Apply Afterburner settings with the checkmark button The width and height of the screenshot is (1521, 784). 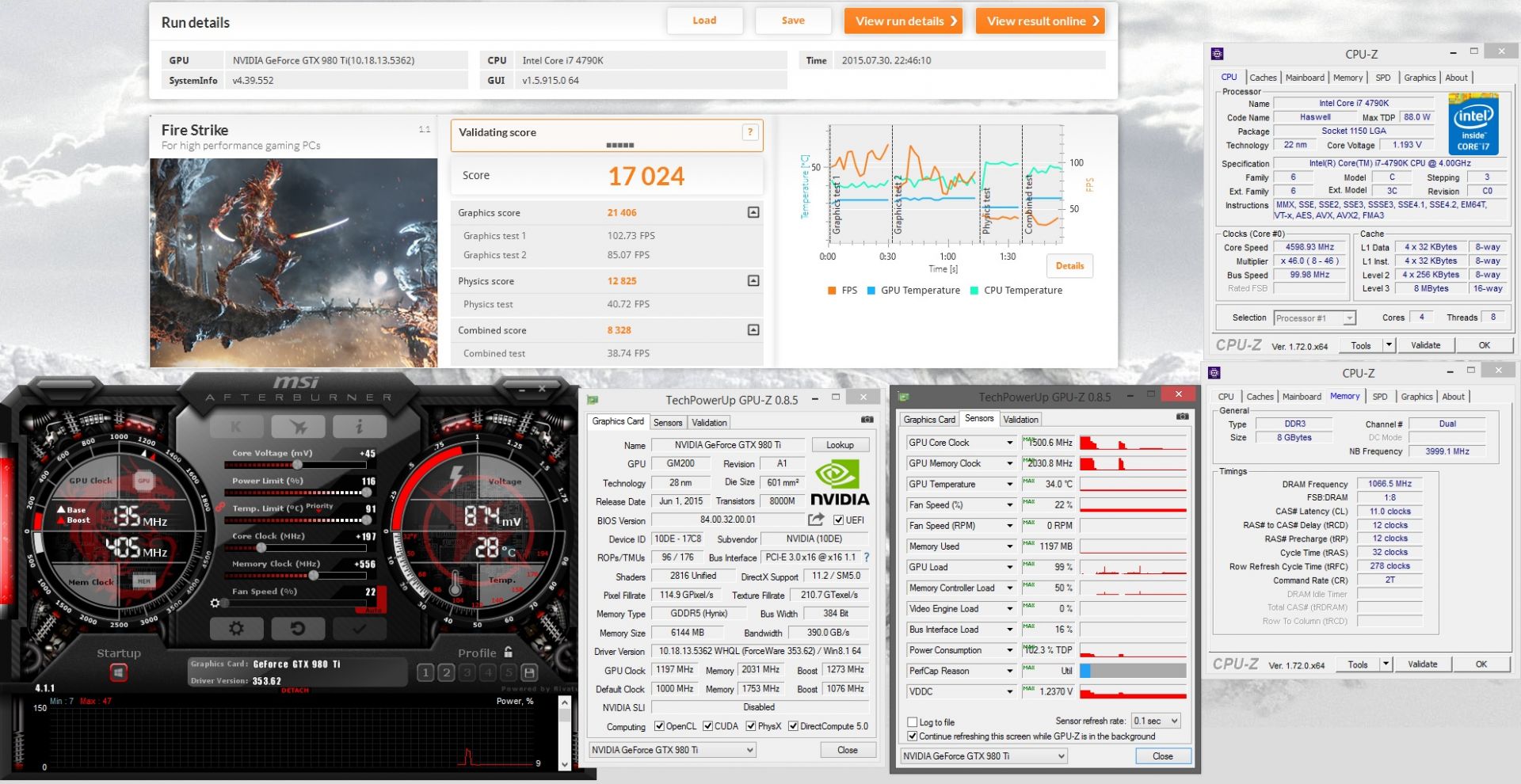tap(360, 629)
